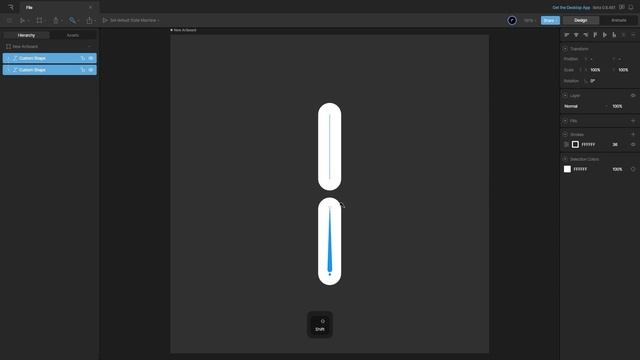This screenshot has height=360, width=640.
Task: Distribute selection vertically
Action: (x=633, y=35)
